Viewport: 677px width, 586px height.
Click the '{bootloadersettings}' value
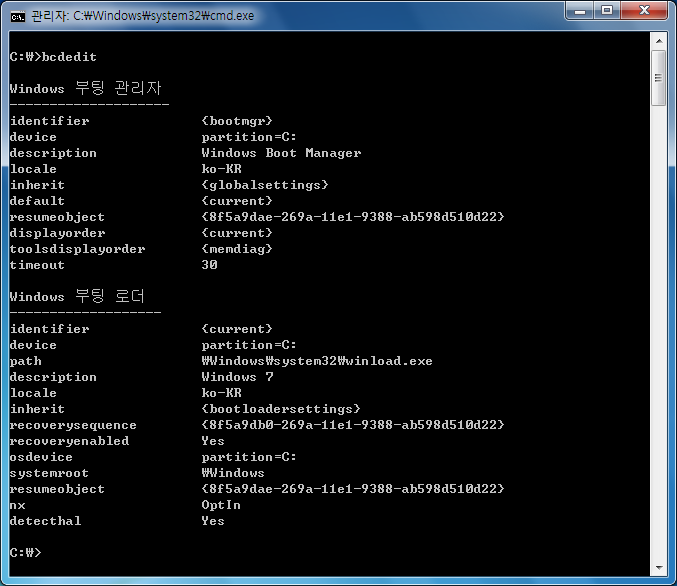point(281,409)
